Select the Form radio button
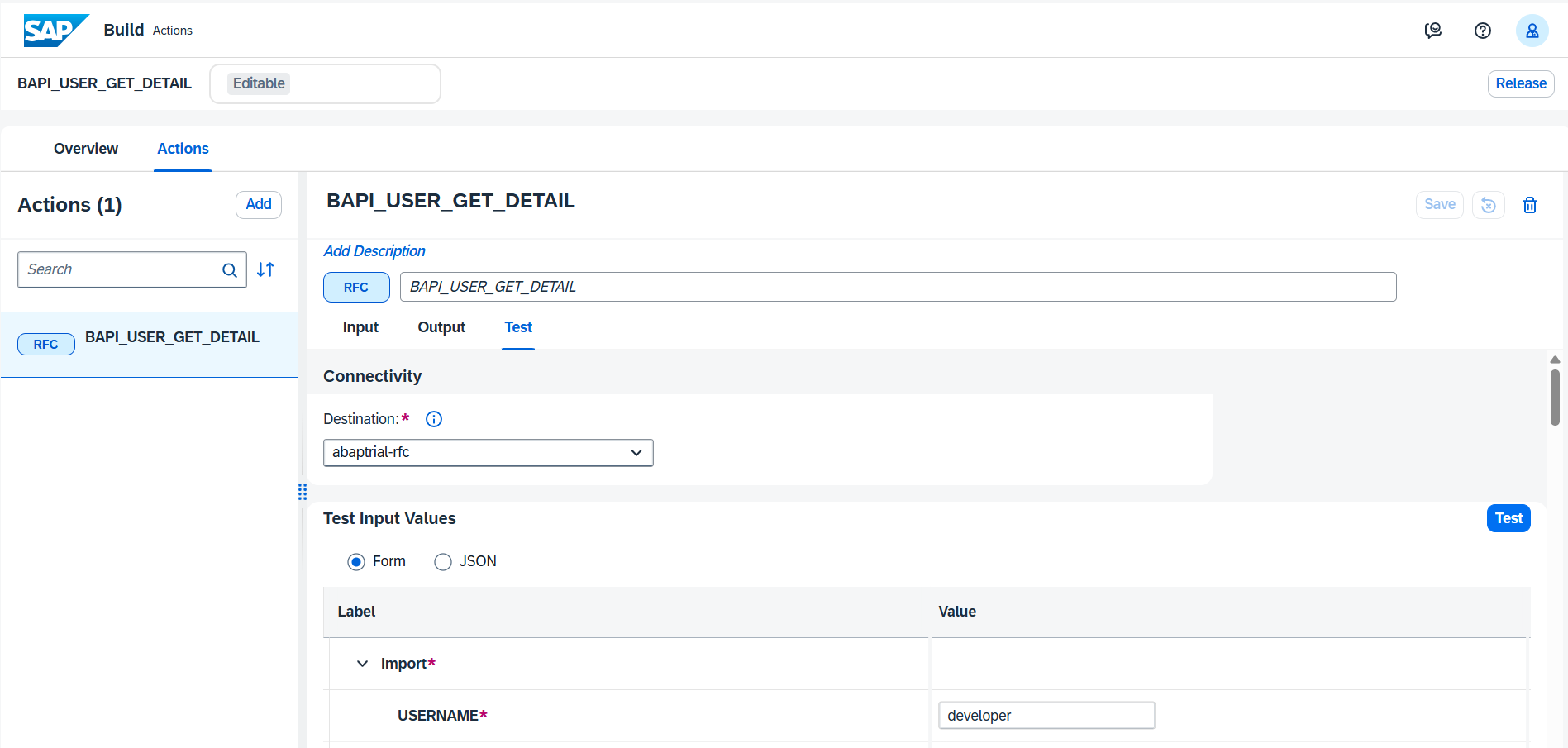1568x748 pixels. [x=356, y=561]
